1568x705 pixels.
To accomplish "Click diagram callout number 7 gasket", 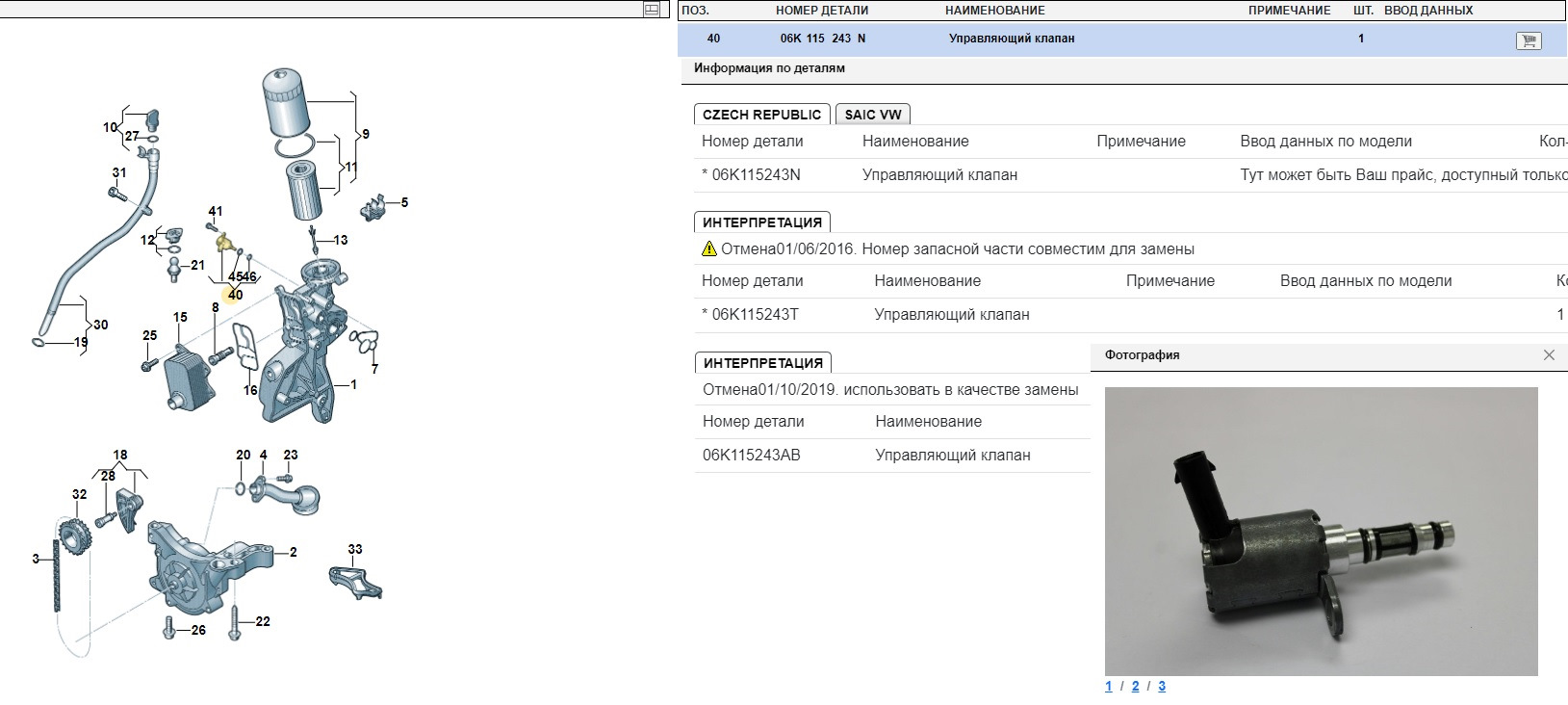I will tap(374, 369).
